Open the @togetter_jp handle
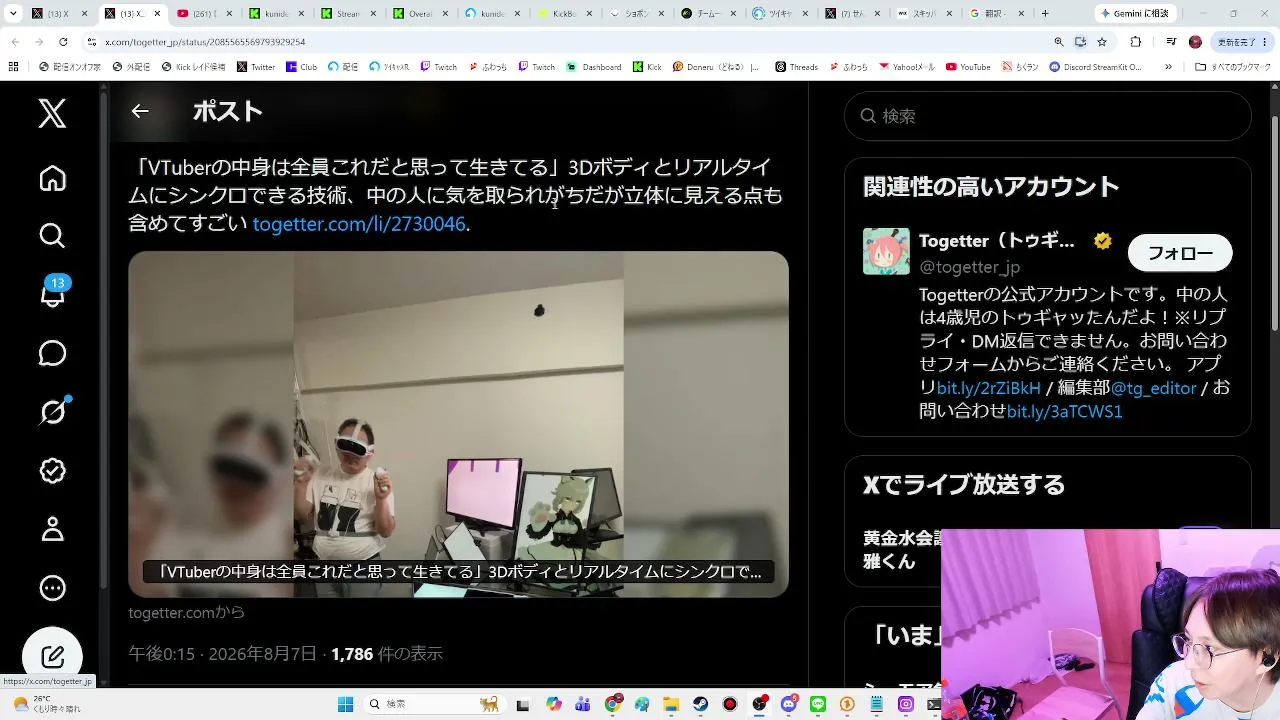The image size is (1280, 720). click(x=969, y=267)
